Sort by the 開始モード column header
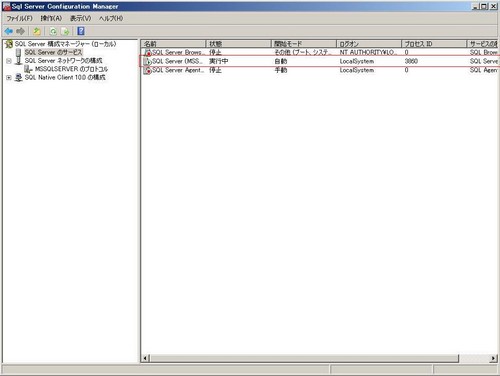Viewport: 500px width, 376px height. [x=304, y=44]
